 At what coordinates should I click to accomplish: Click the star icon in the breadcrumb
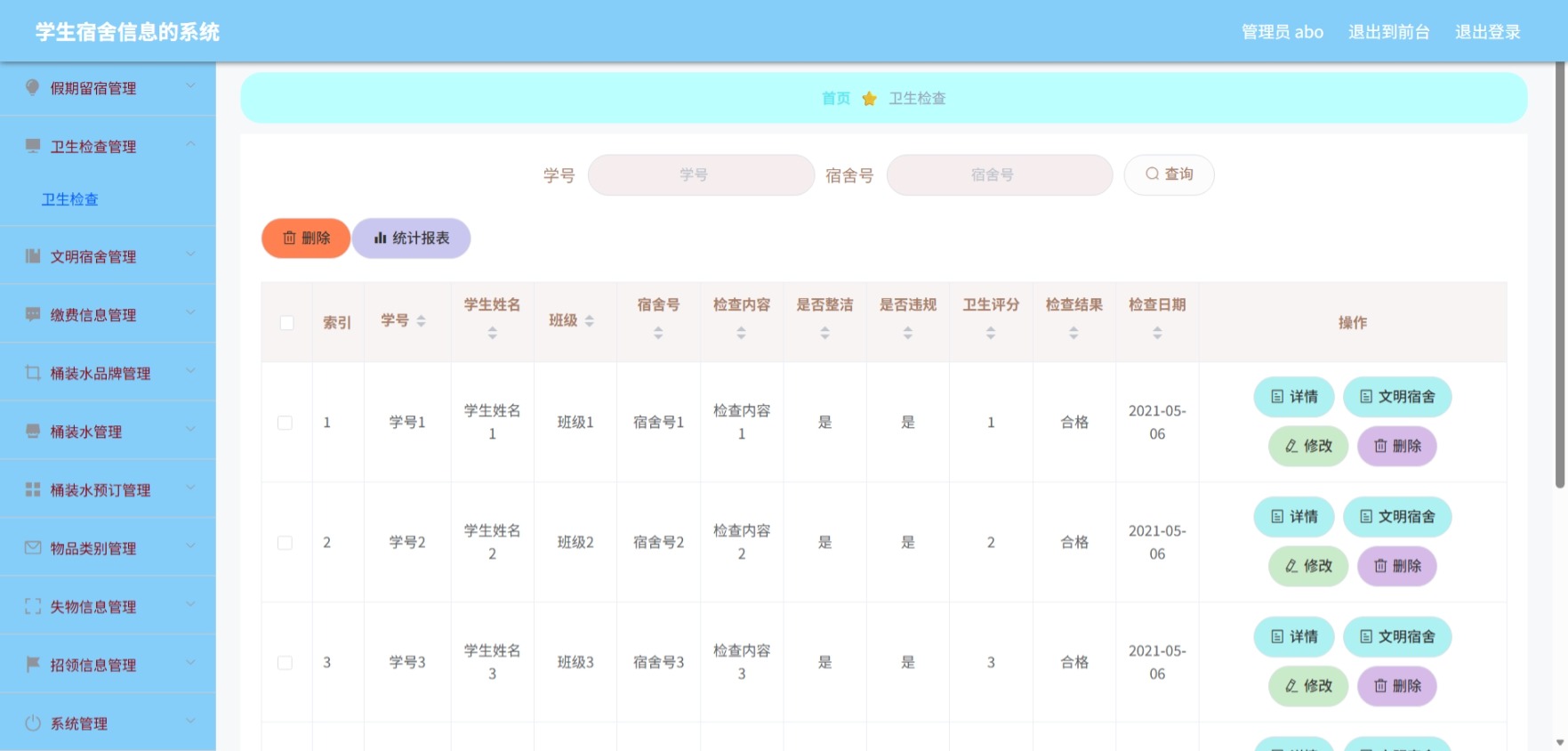click(870, 98)
